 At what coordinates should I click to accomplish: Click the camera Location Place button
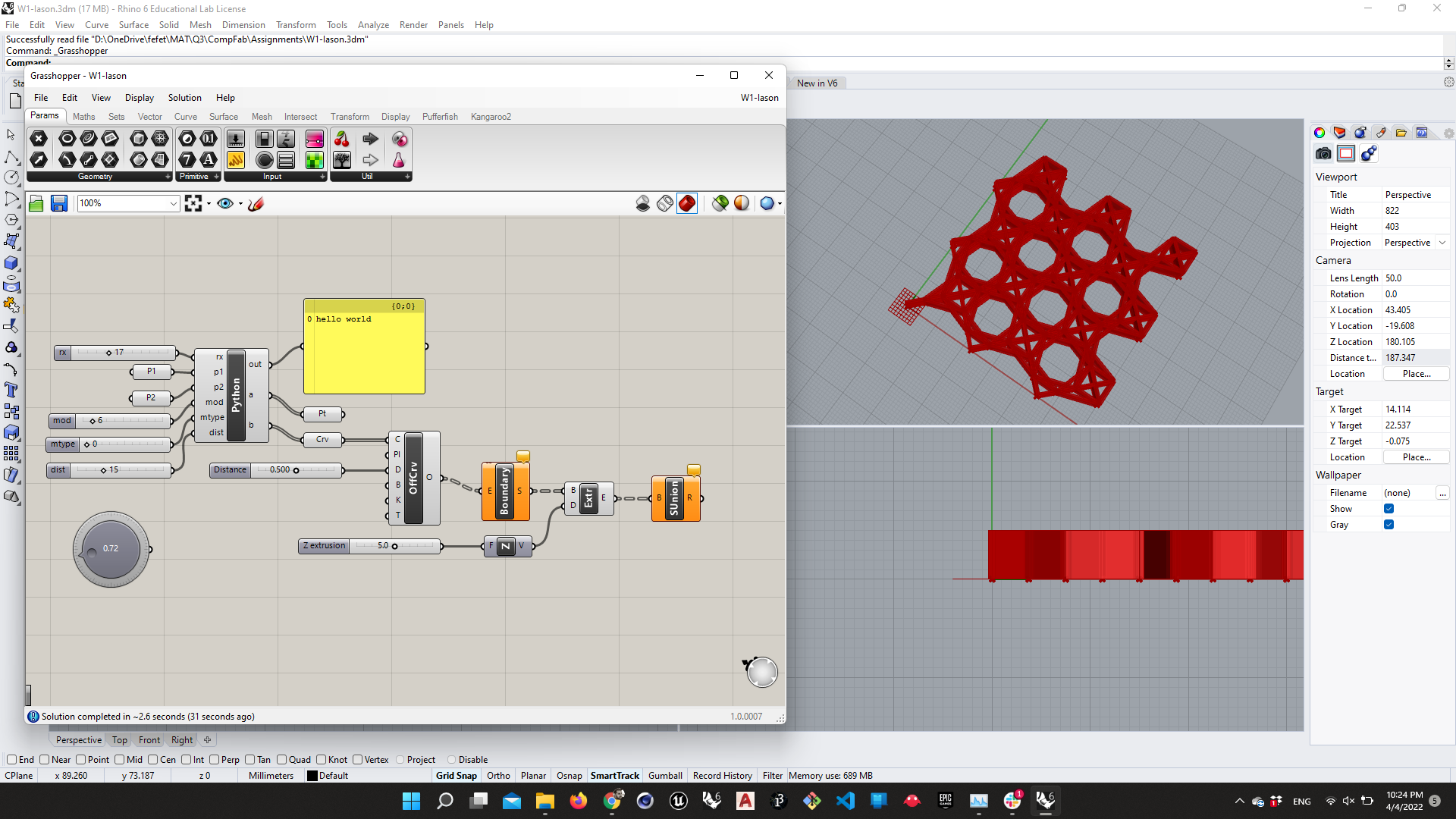pyautogui.click(x=1416, y=374)
